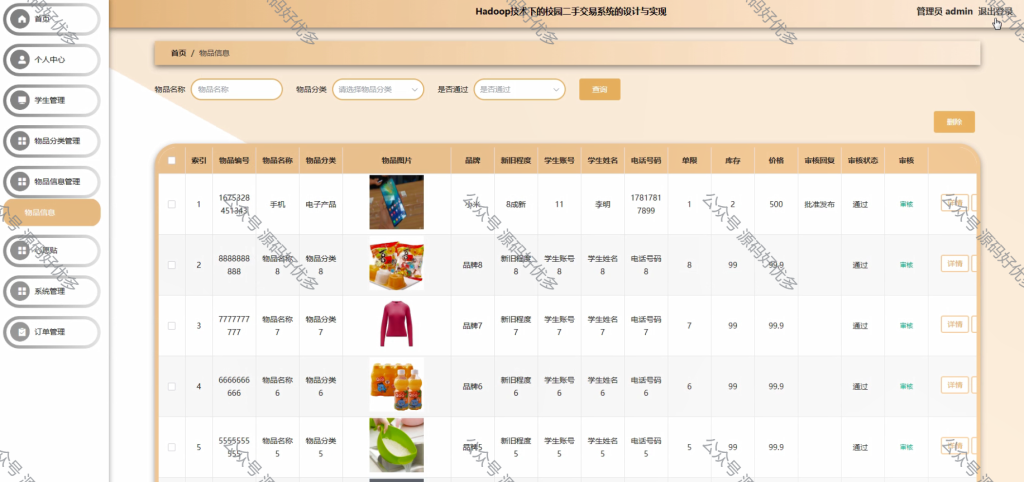Click the 价格 column header

coord(776,160)
